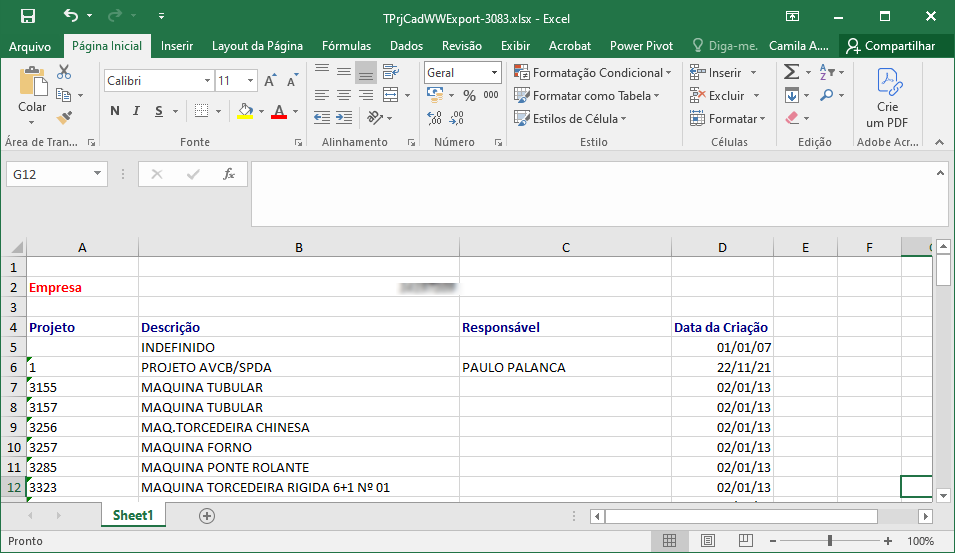
Task: Switch to Page Layout view
Action: pyautogui.click(x=707, y=541)
